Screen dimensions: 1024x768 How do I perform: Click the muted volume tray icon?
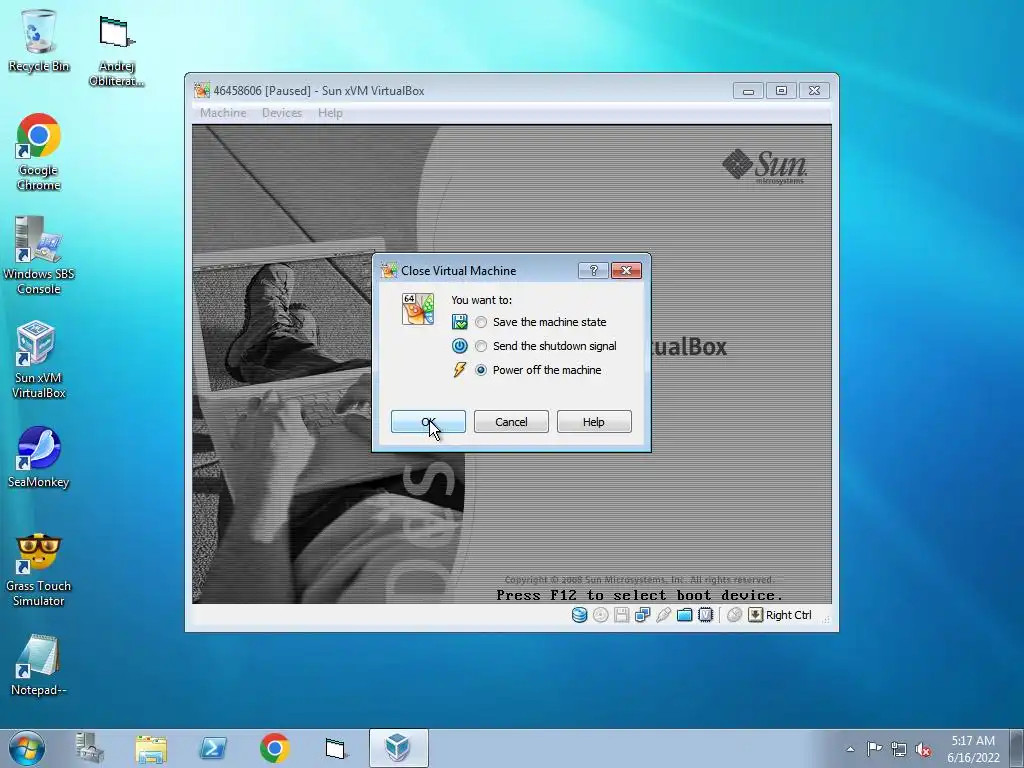pyautogui.click(x=923, y=749)
